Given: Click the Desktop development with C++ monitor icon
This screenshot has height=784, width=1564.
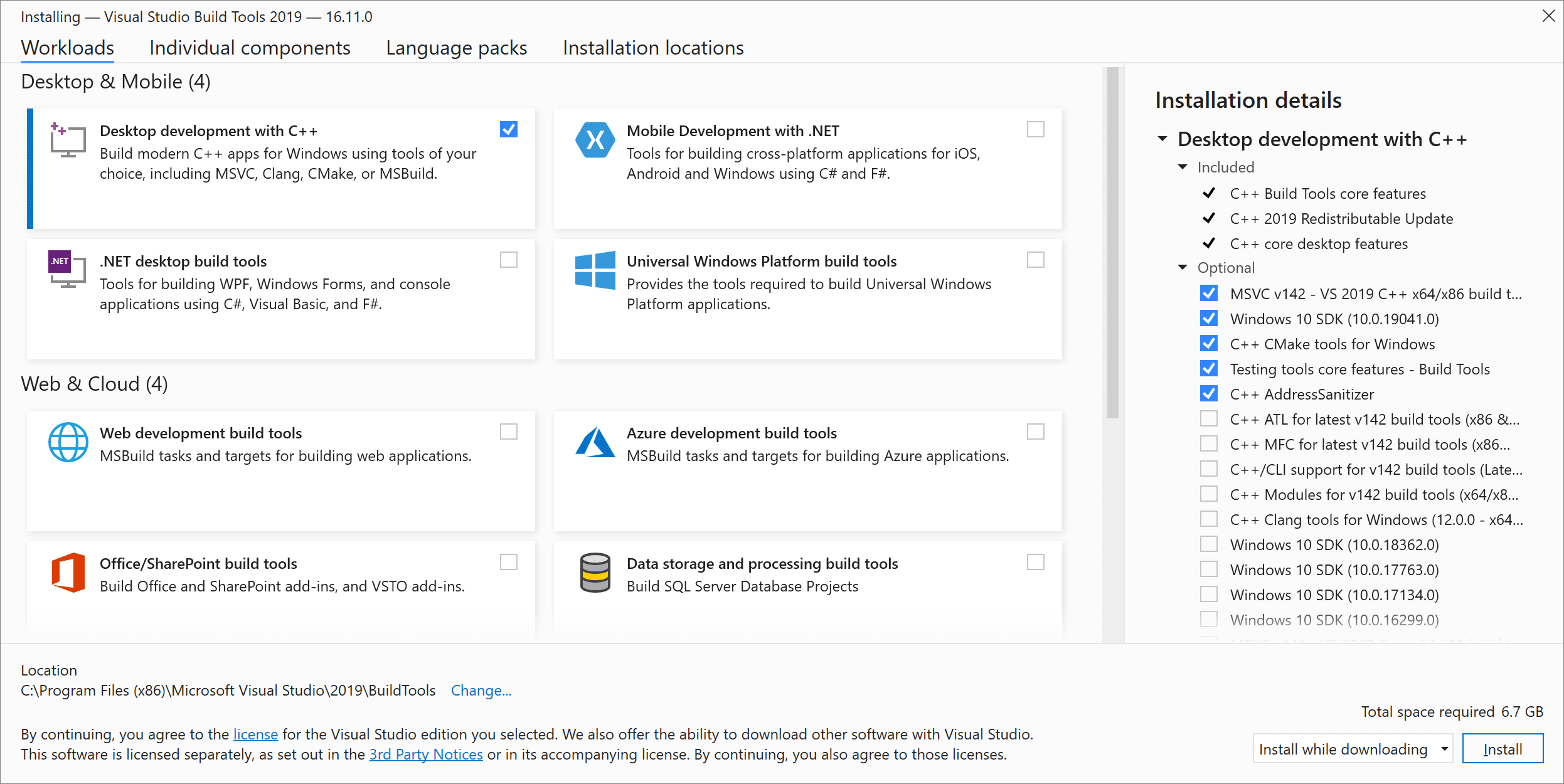Looking at the screenshot, I should (x=68, y=141).
